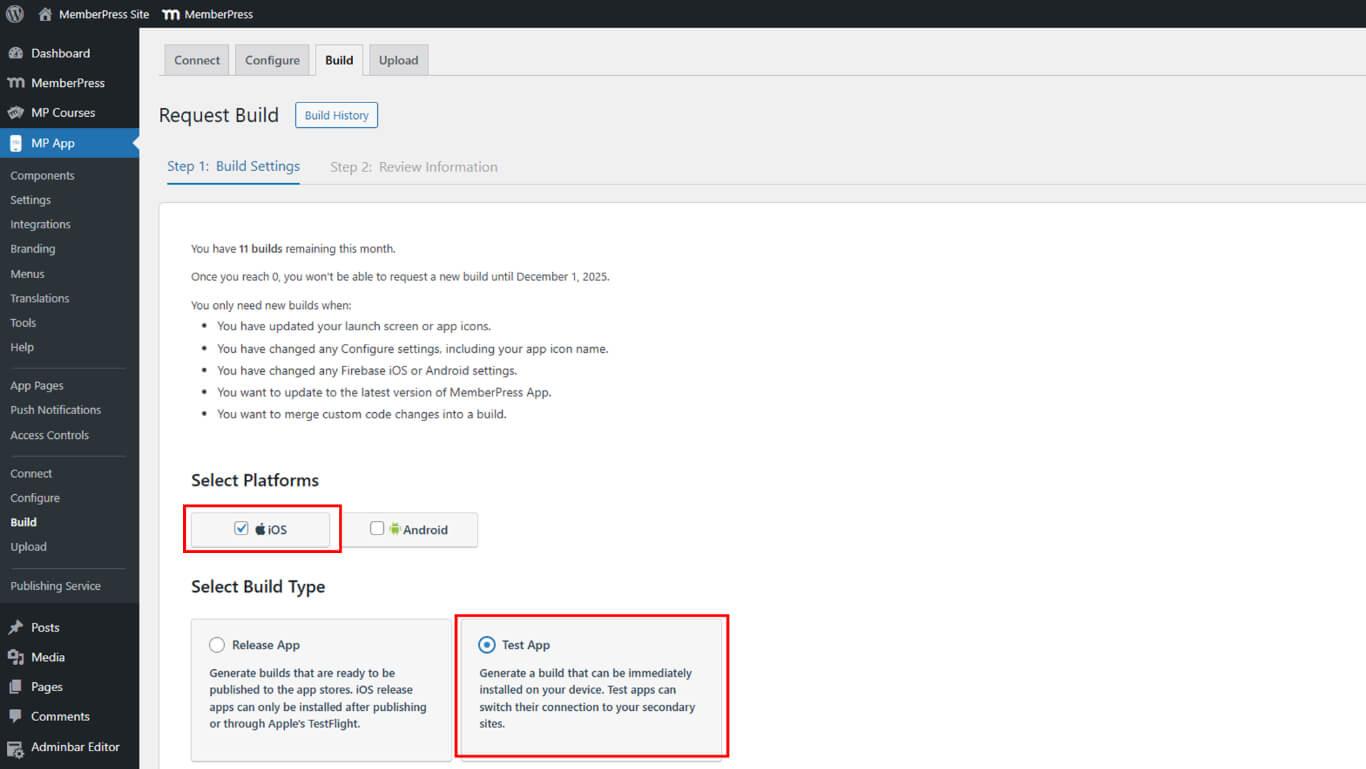Switch to the Configure tab

point(272,60)
